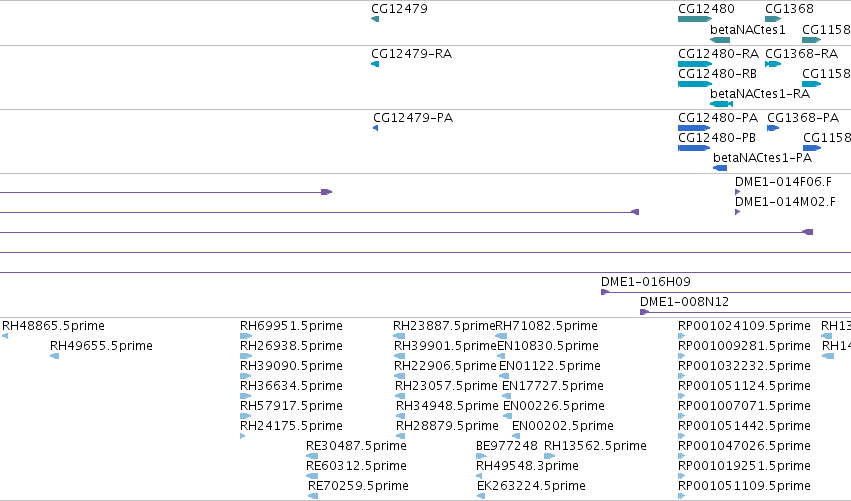Click the RP001019251.5prime label
This screenshot has width=851, height=501.
pos(744,466)
